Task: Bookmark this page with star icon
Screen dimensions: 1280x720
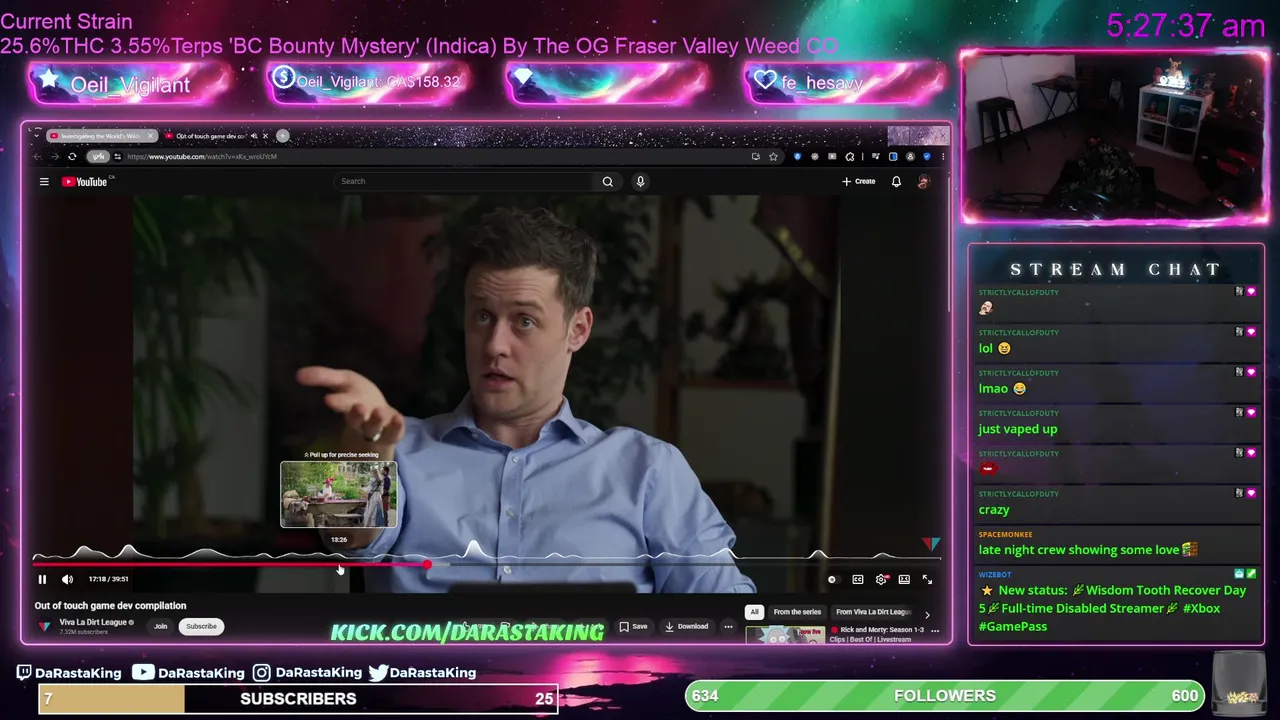Action: pos(773,156)
